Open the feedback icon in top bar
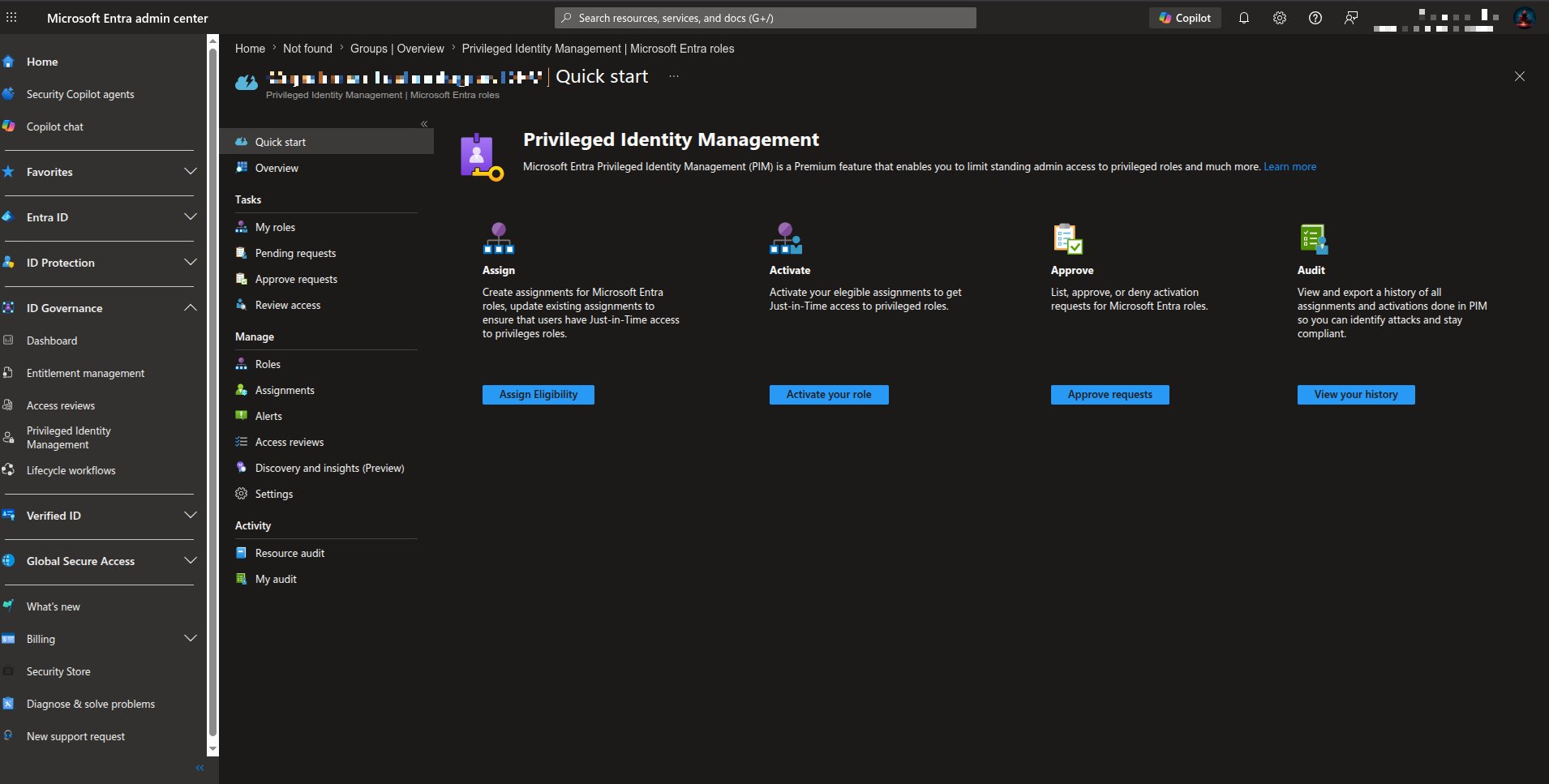1549x784 pixels. [x=1351, y=18]
